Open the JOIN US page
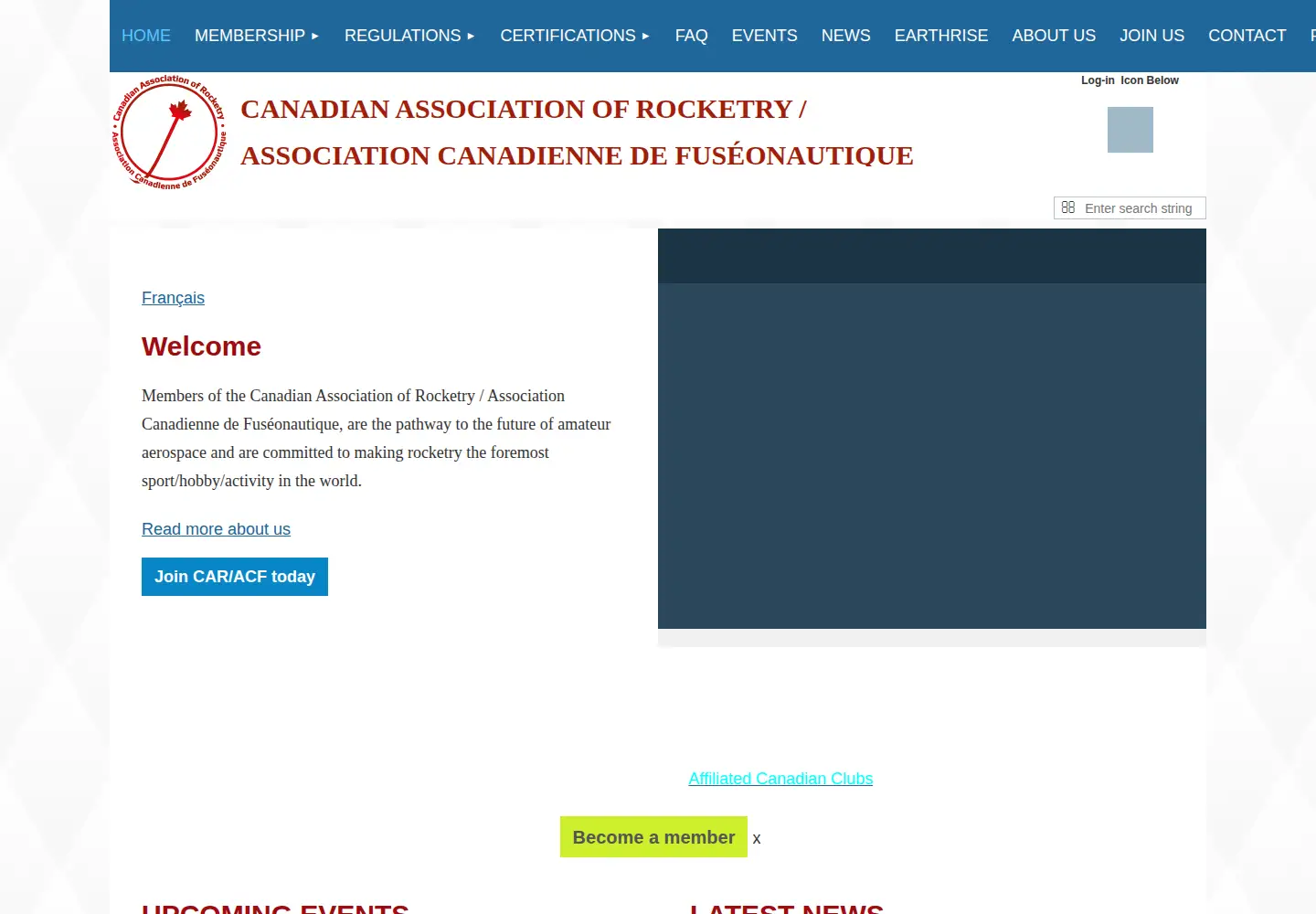The width and height of the screenshot is (1316, 914). pos(1152,36)
